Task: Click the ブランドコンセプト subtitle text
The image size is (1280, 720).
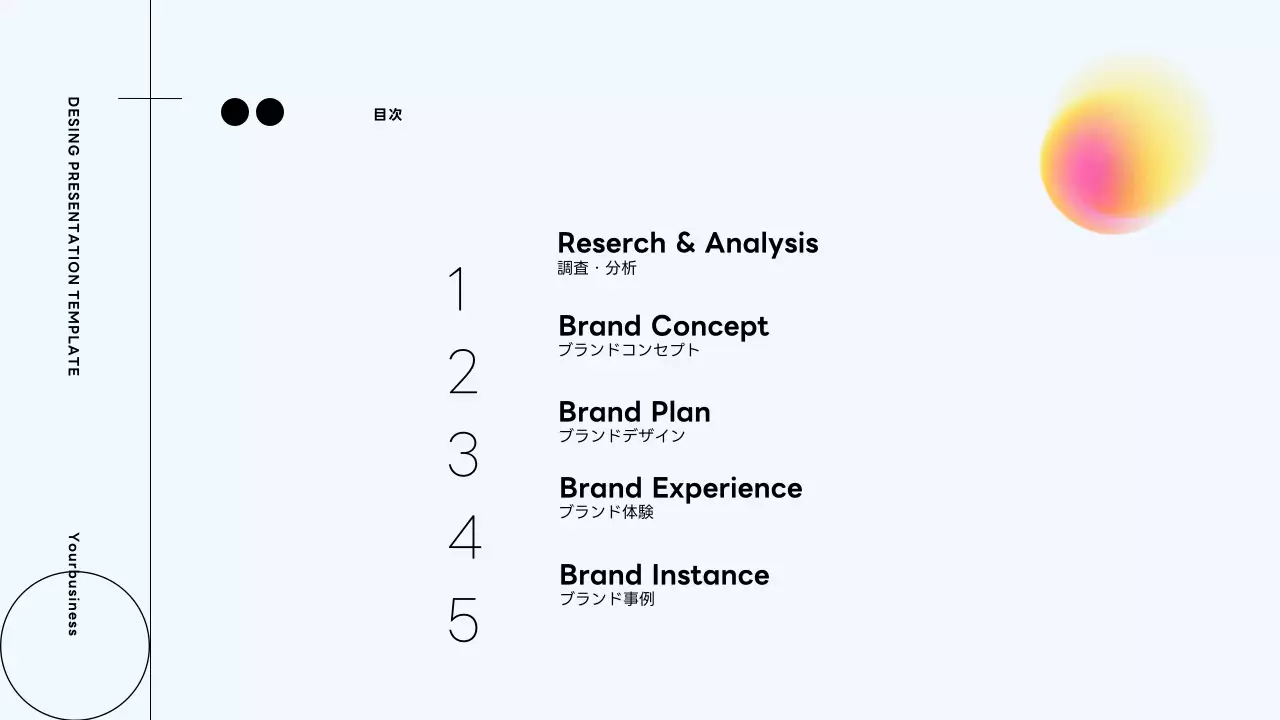Action: (x=629, y=350)
